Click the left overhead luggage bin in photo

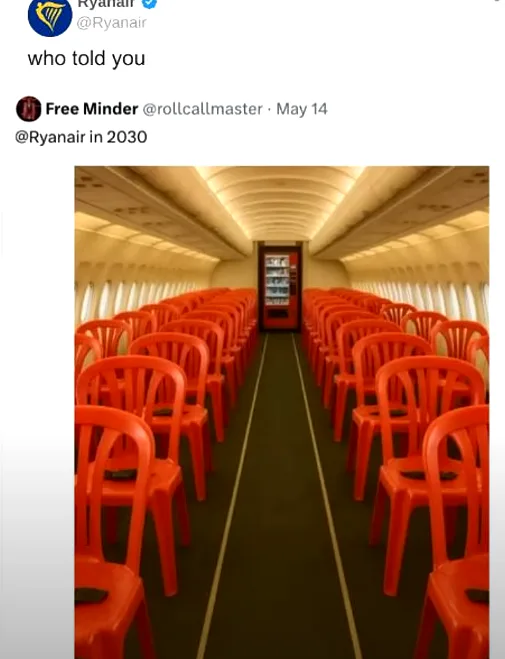coord(151,210)
